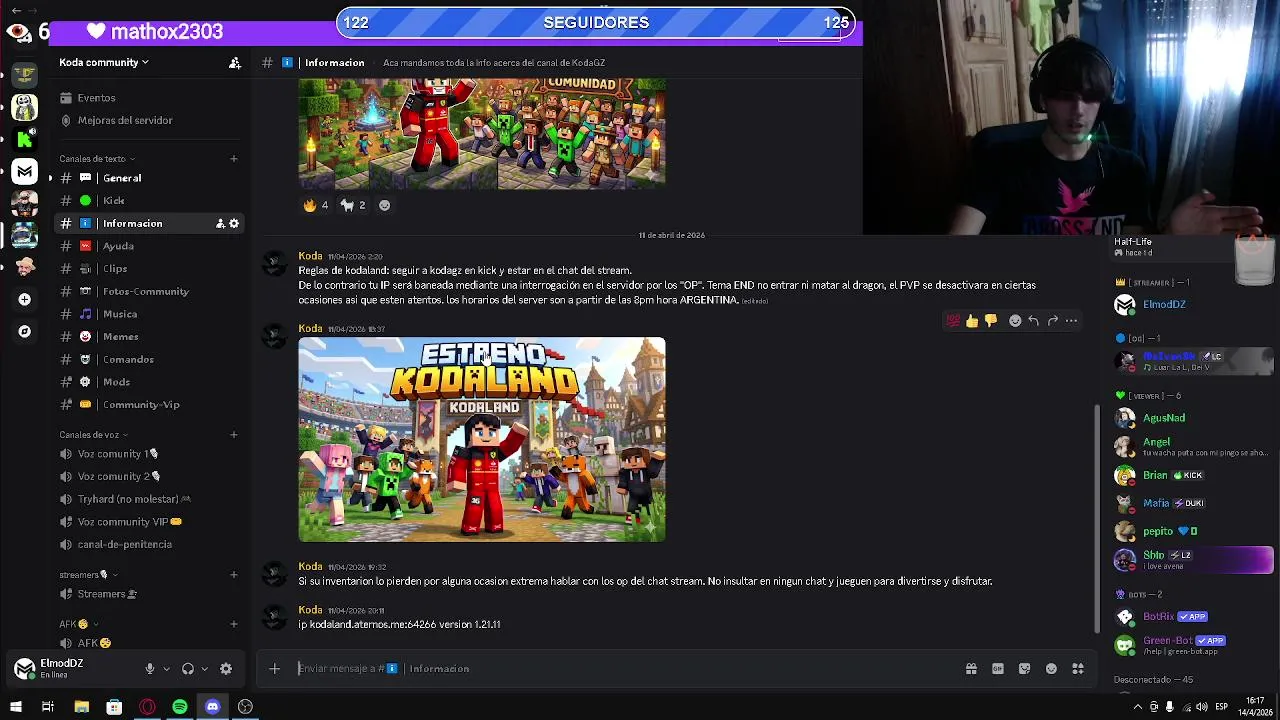Switch to the green K Kick server icon
1280x720 pixels.
(x=25, y=139)
